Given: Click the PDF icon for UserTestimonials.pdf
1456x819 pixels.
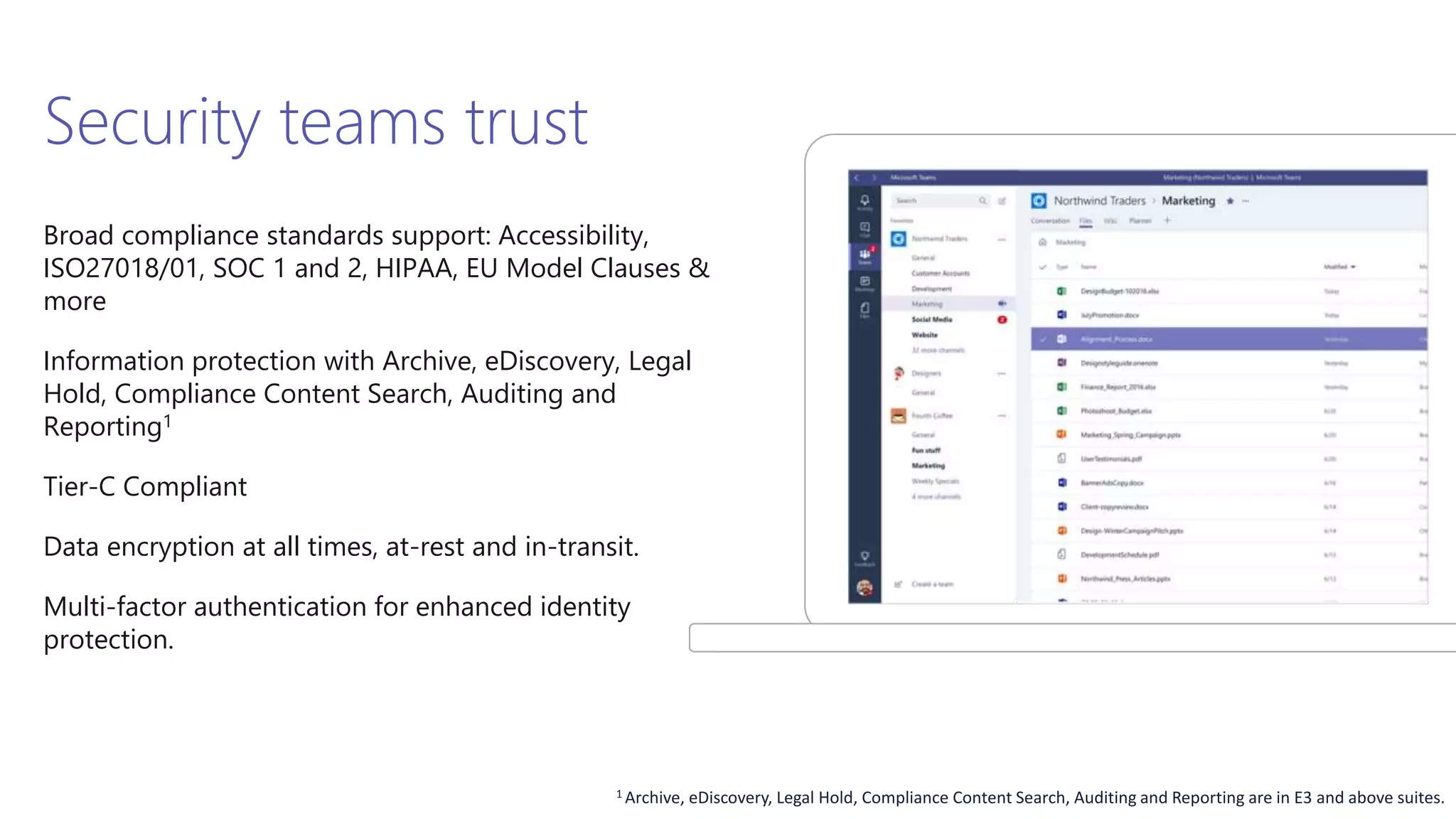Looking at the screenshot, I should coord(1061,459).
